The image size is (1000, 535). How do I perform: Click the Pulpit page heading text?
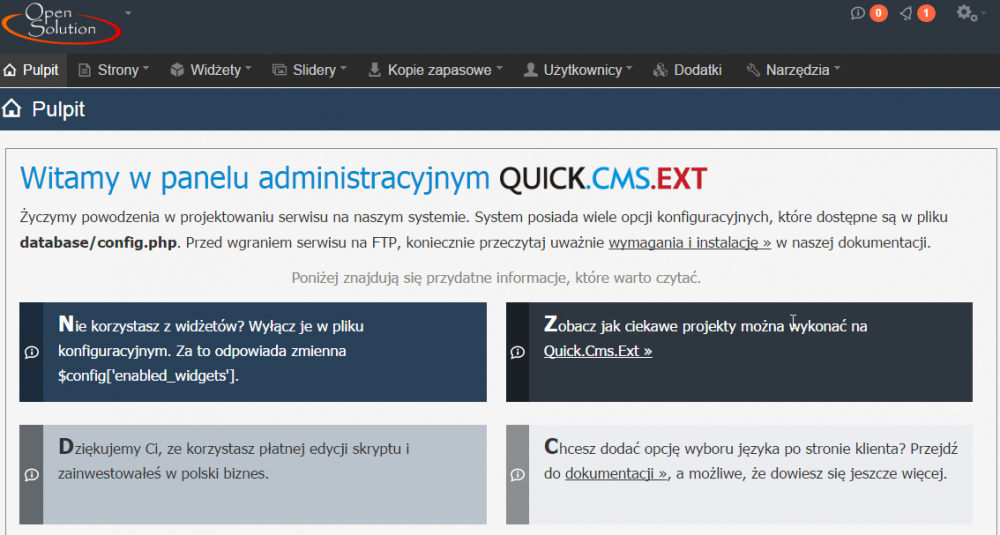(x=58, y=109)
